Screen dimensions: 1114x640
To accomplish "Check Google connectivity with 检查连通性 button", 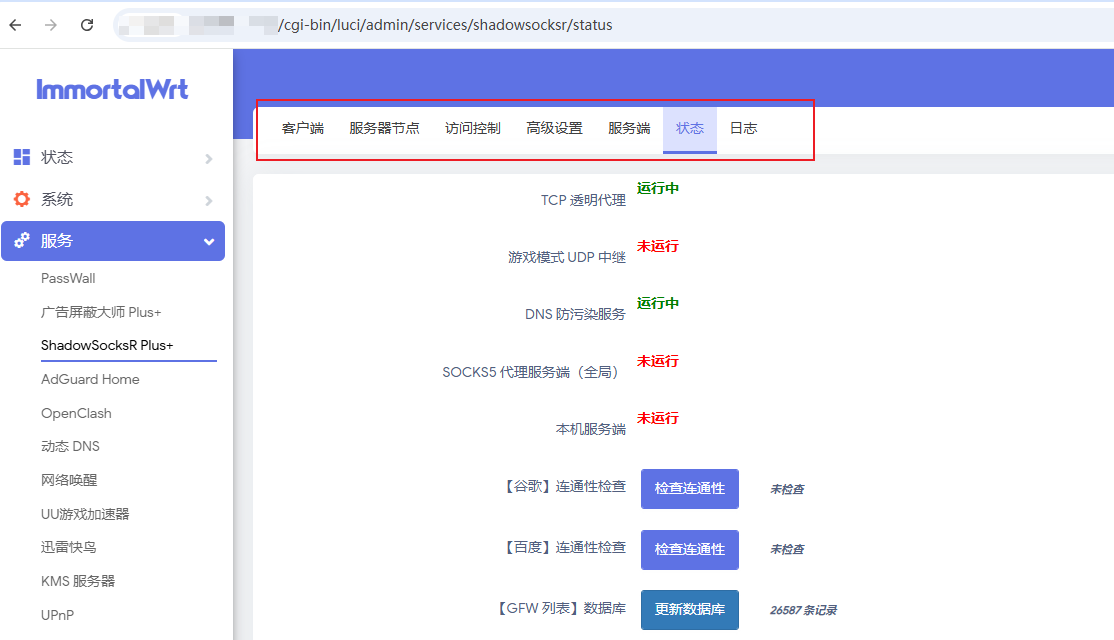I will (689, 489).
